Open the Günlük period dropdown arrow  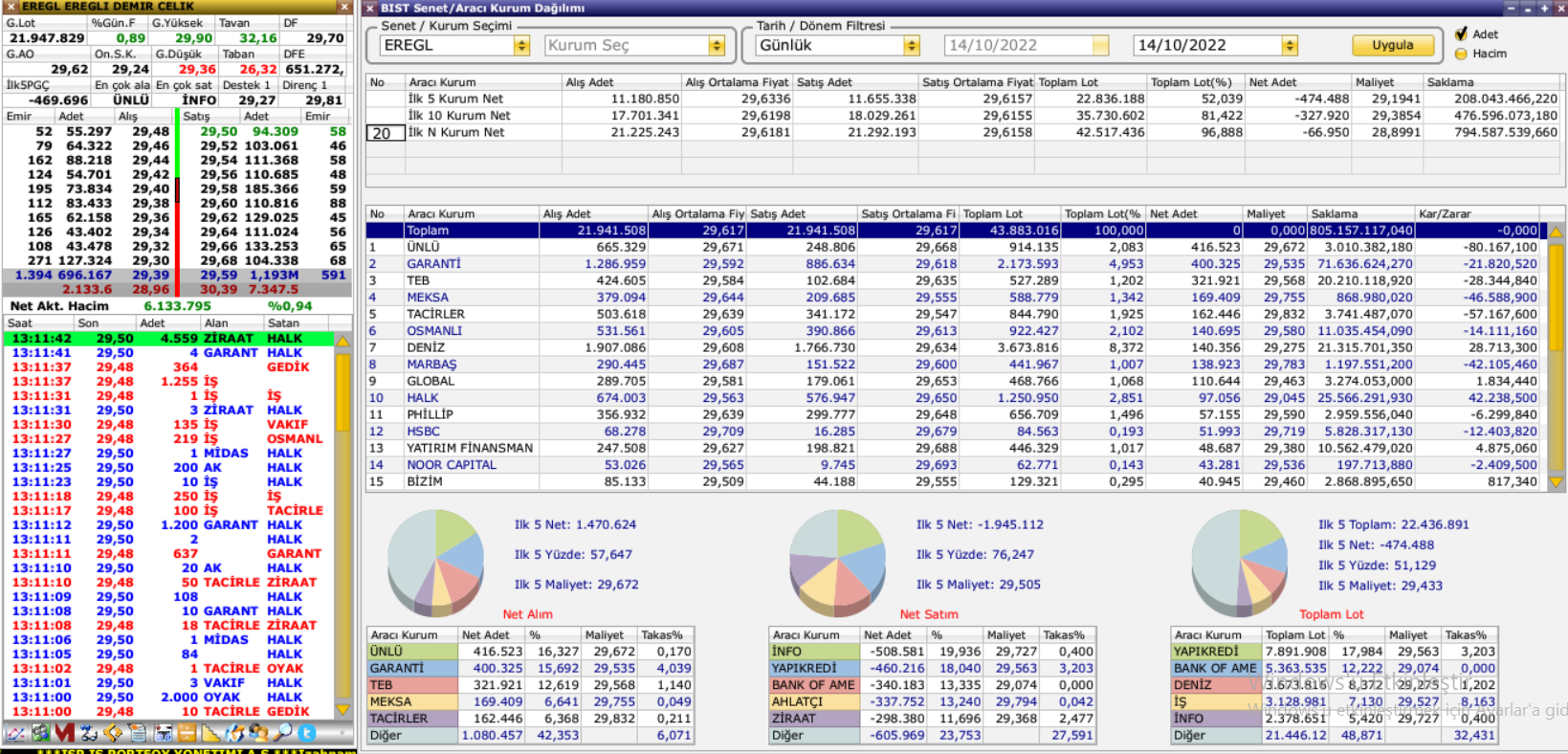[912, 45]
